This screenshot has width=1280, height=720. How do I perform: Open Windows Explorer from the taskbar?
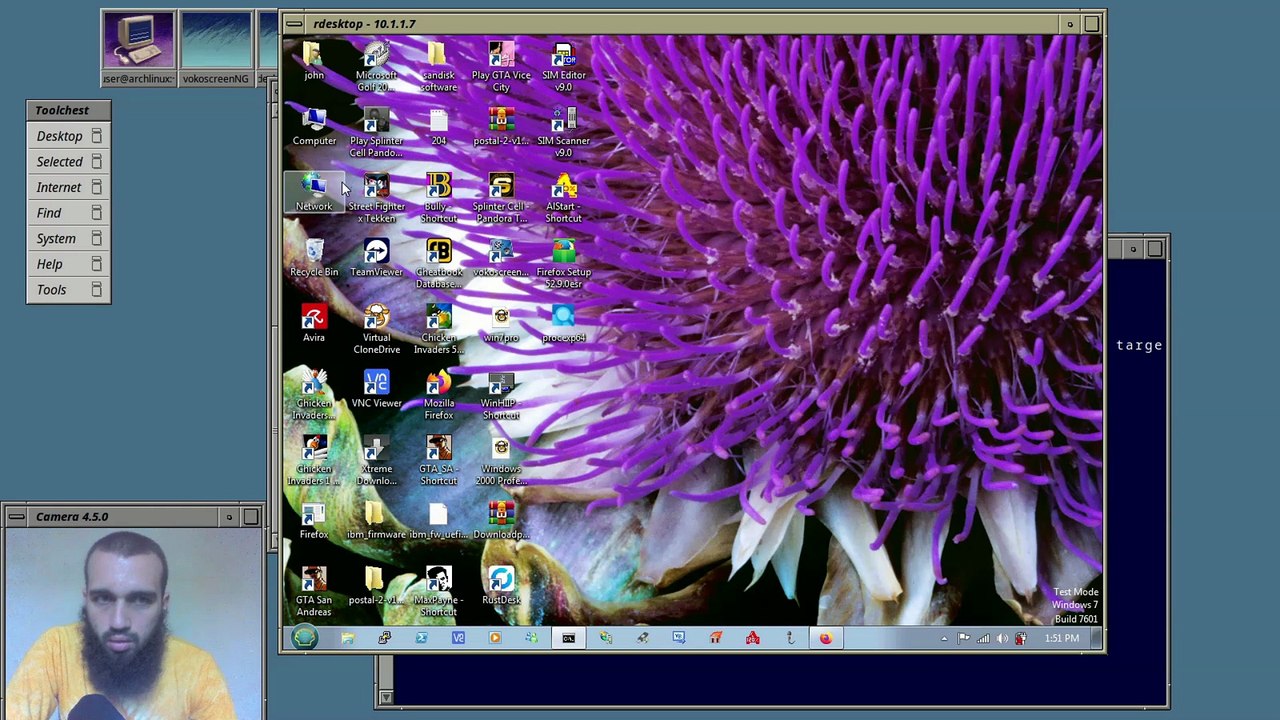point(347,638)
